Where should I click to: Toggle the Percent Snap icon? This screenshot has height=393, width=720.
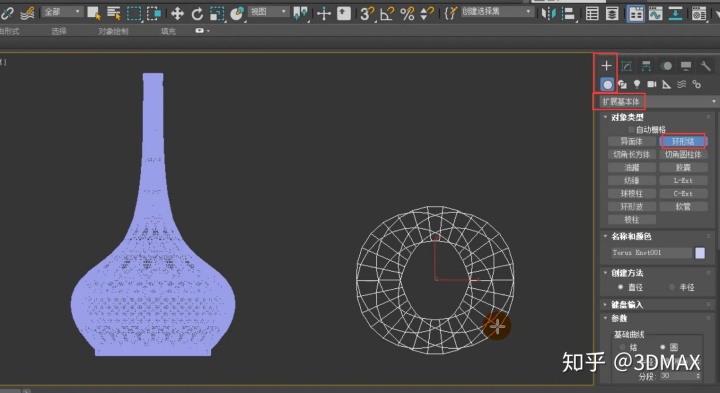pyautogui.click(x=407, y=14)
